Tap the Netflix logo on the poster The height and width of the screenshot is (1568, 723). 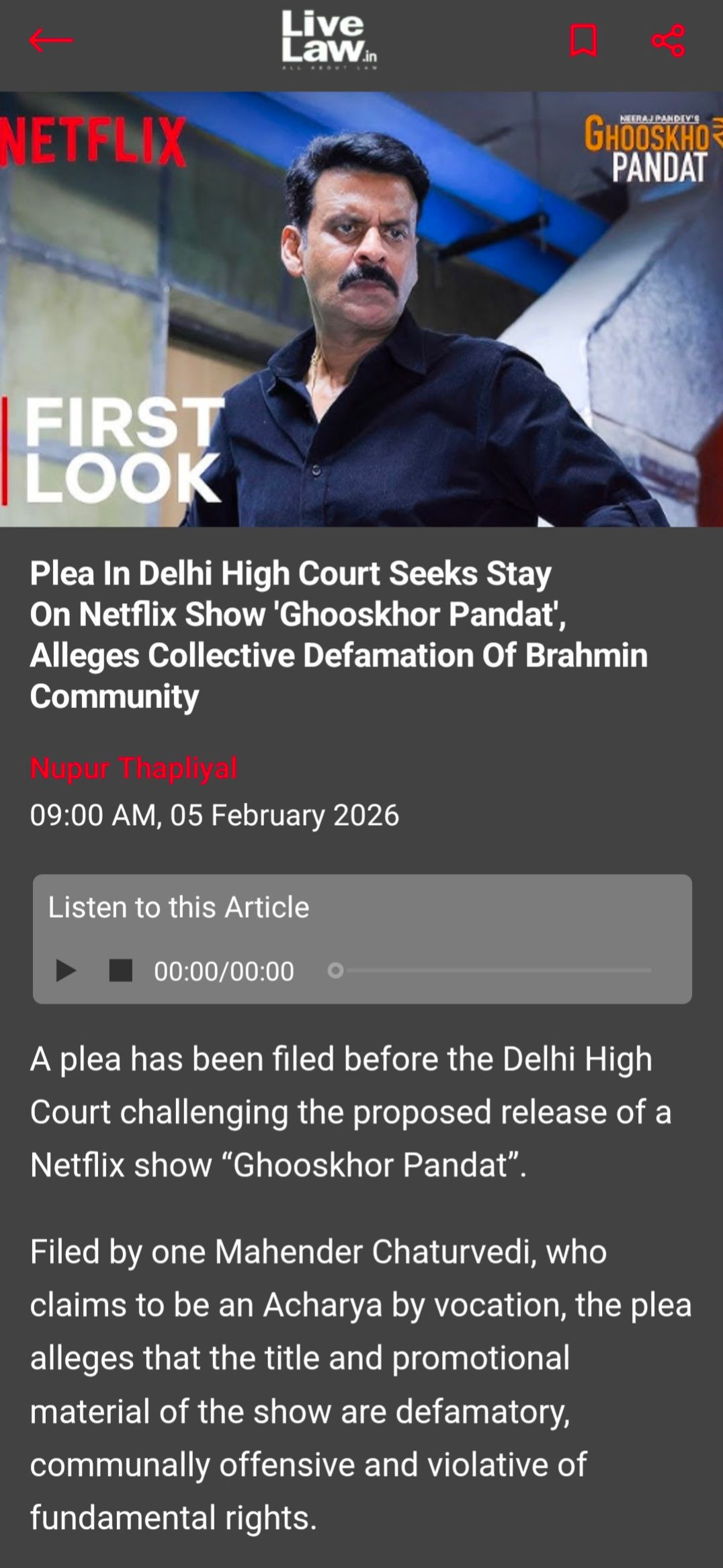pyautogui.click(x=93, y=141)
